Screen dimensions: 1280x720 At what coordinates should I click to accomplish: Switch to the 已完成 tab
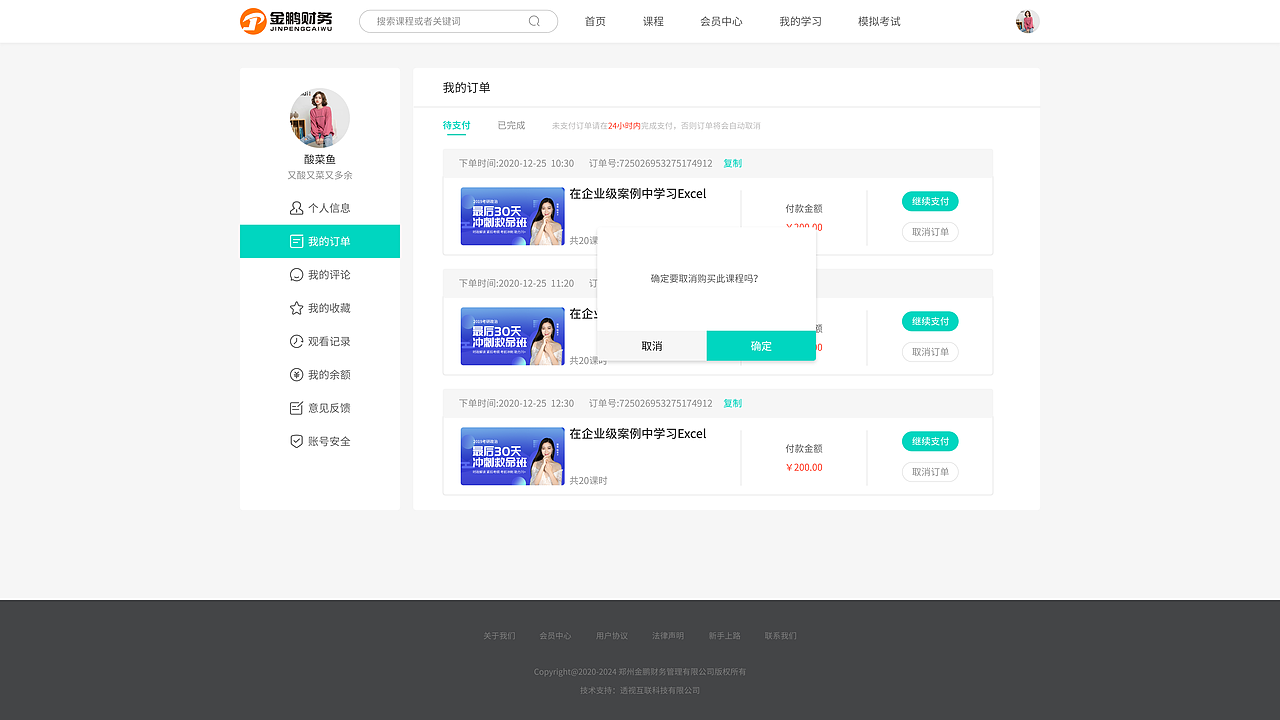(510, 125)
